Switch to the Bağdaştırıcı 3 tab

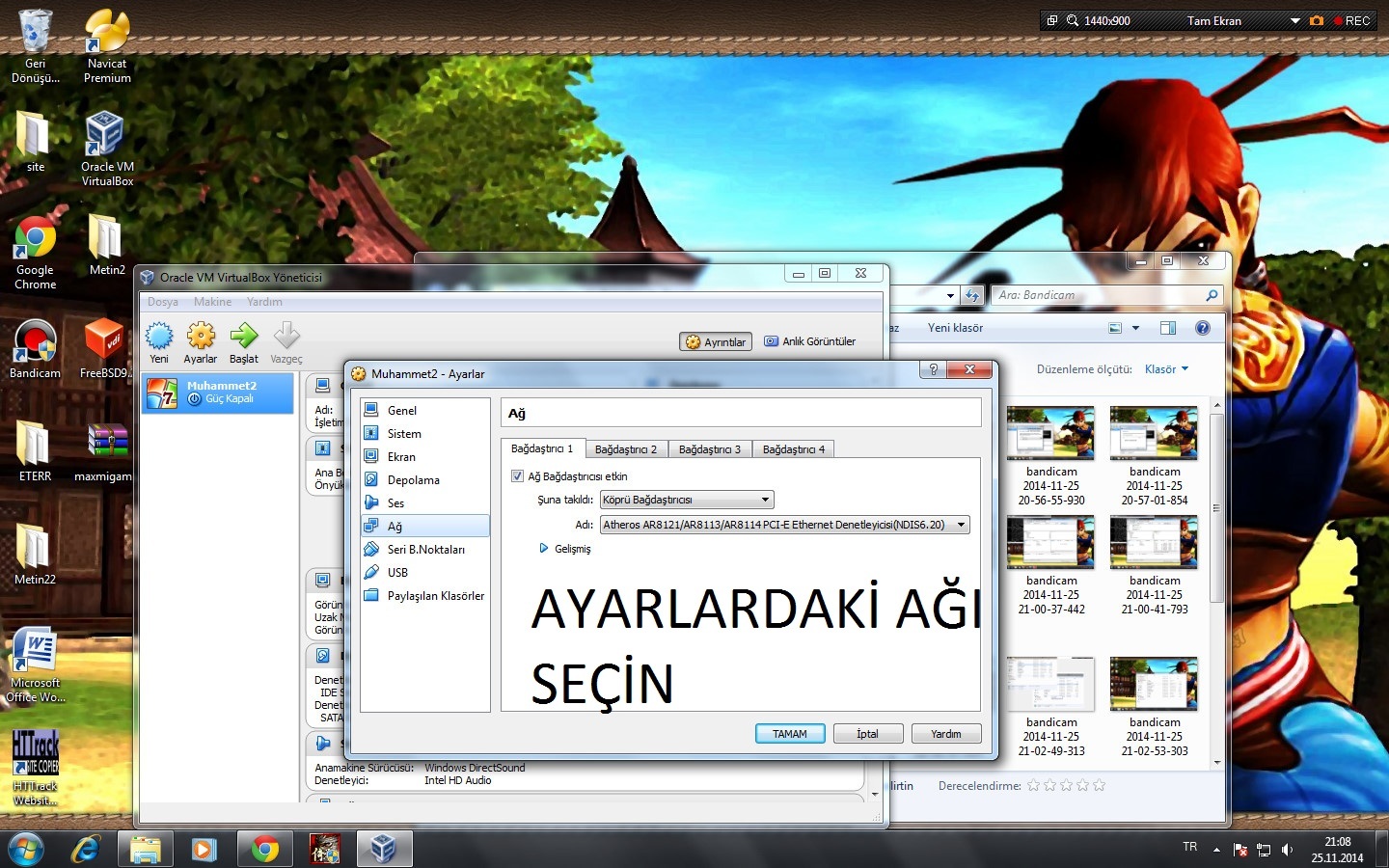coord(710,449)
